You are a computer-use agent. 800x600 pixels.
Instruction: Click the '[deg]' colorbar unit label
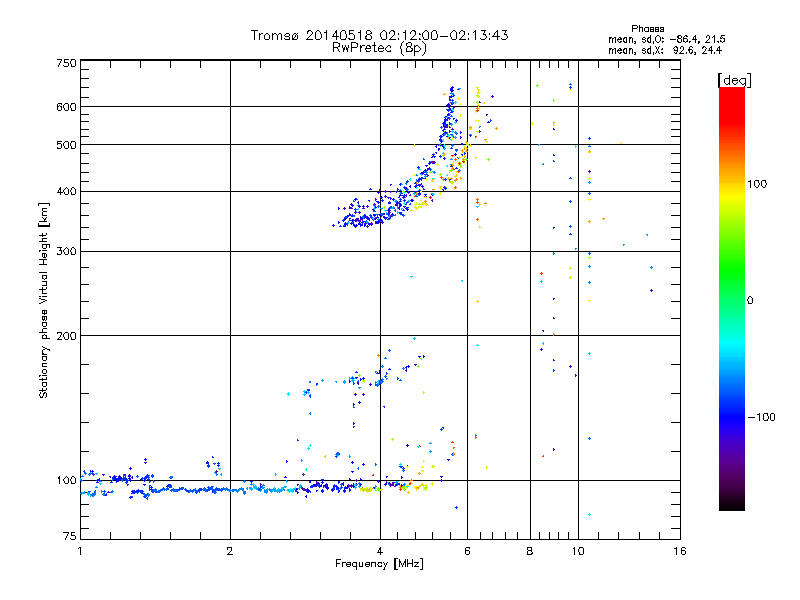pos(734,80)
